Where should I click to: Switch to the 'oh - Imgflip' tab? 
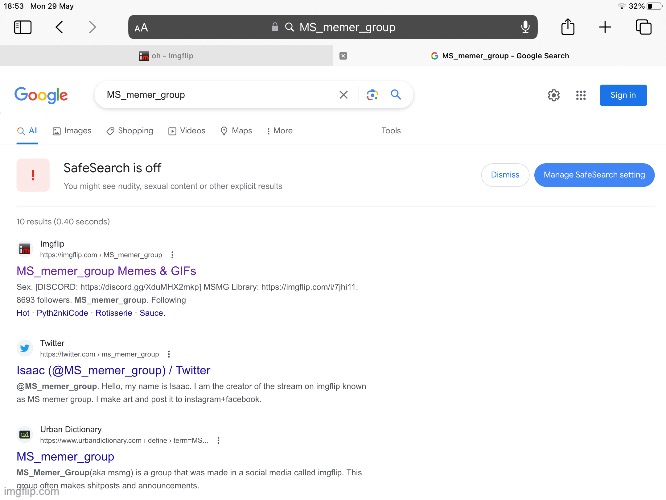[x=166, y=56]
